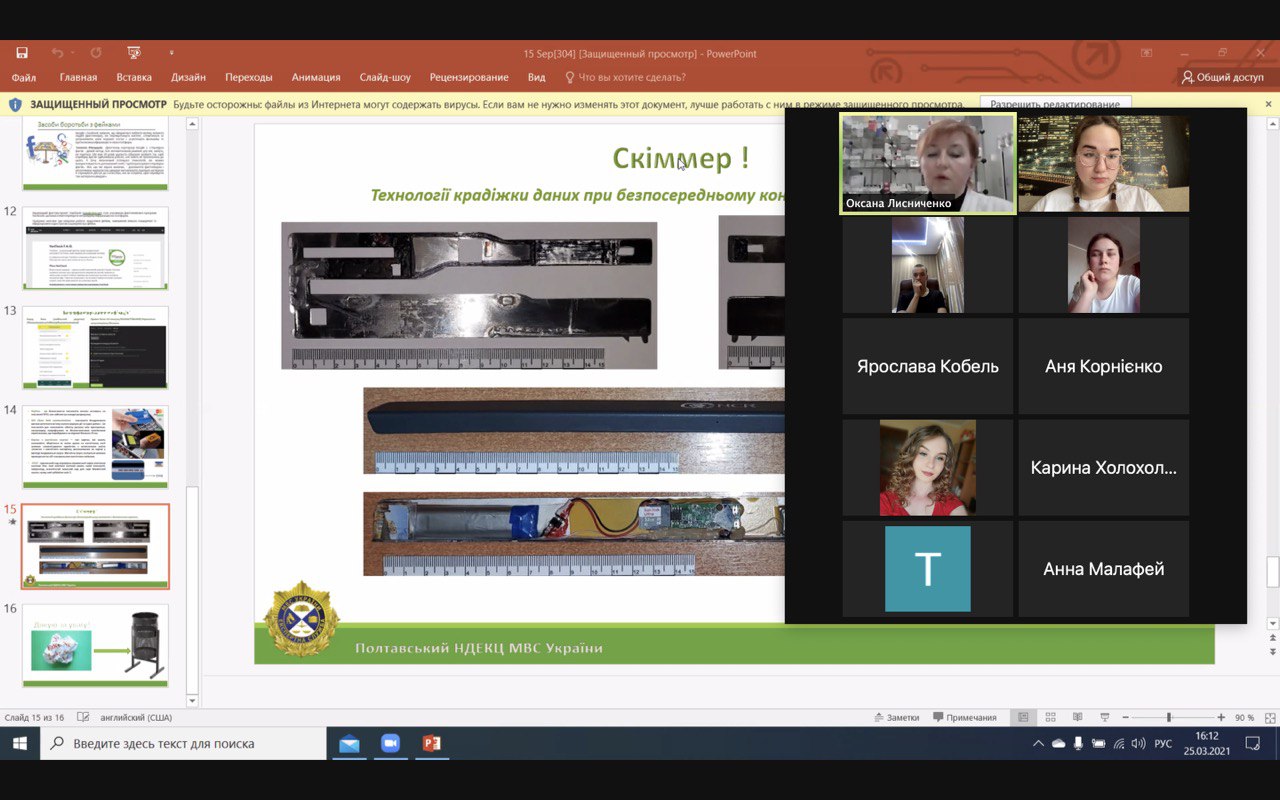Show hidden system tray icons
Screen dimensions: 1280x800
click(1038, 743)
